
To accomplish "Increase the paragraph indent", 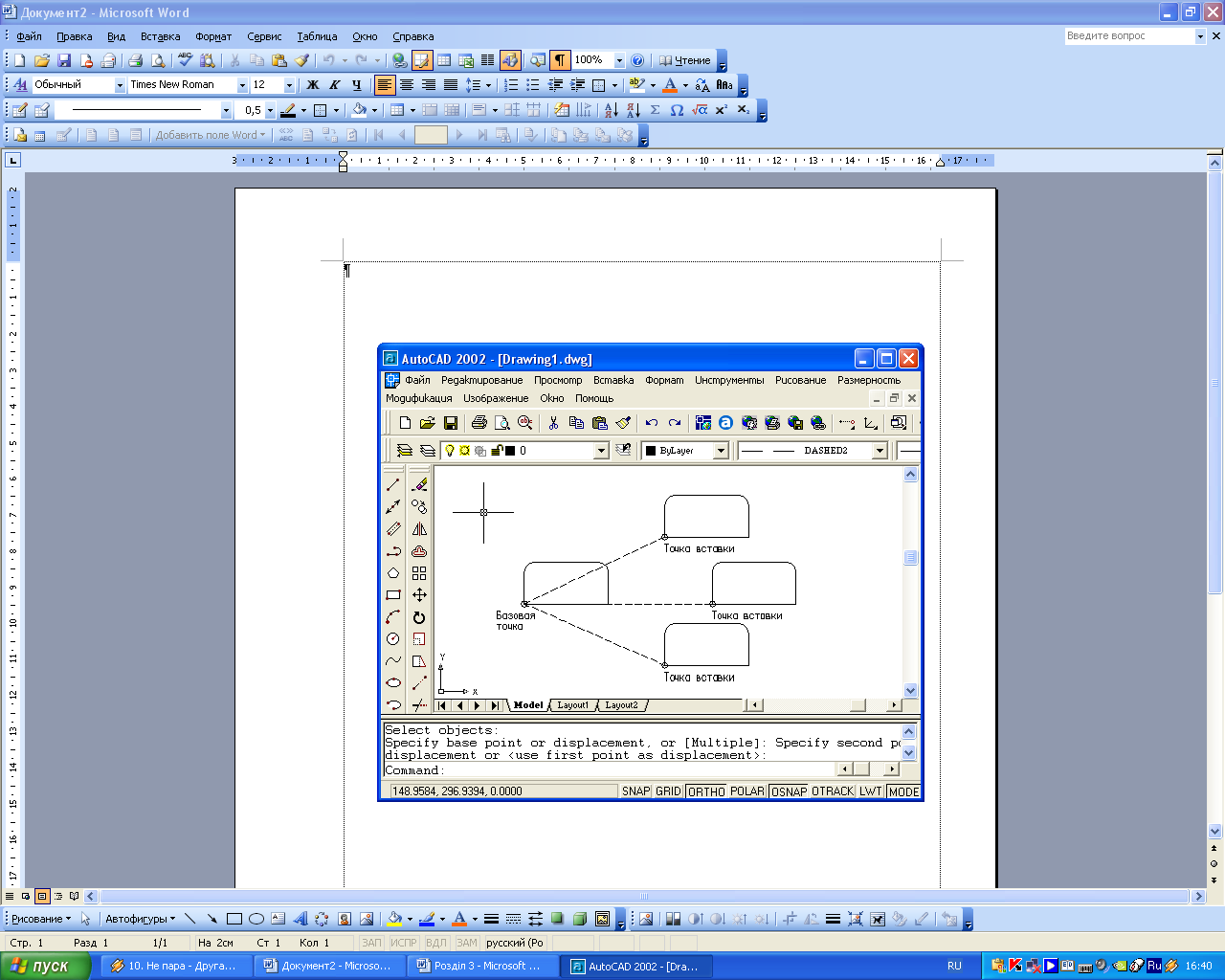I will click(x=577, y=85).
